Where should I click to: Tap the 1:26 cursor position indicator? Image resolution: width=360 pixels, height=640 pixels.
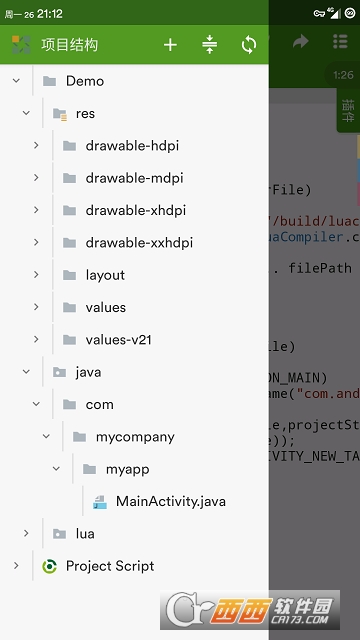[x=343, y=75]
